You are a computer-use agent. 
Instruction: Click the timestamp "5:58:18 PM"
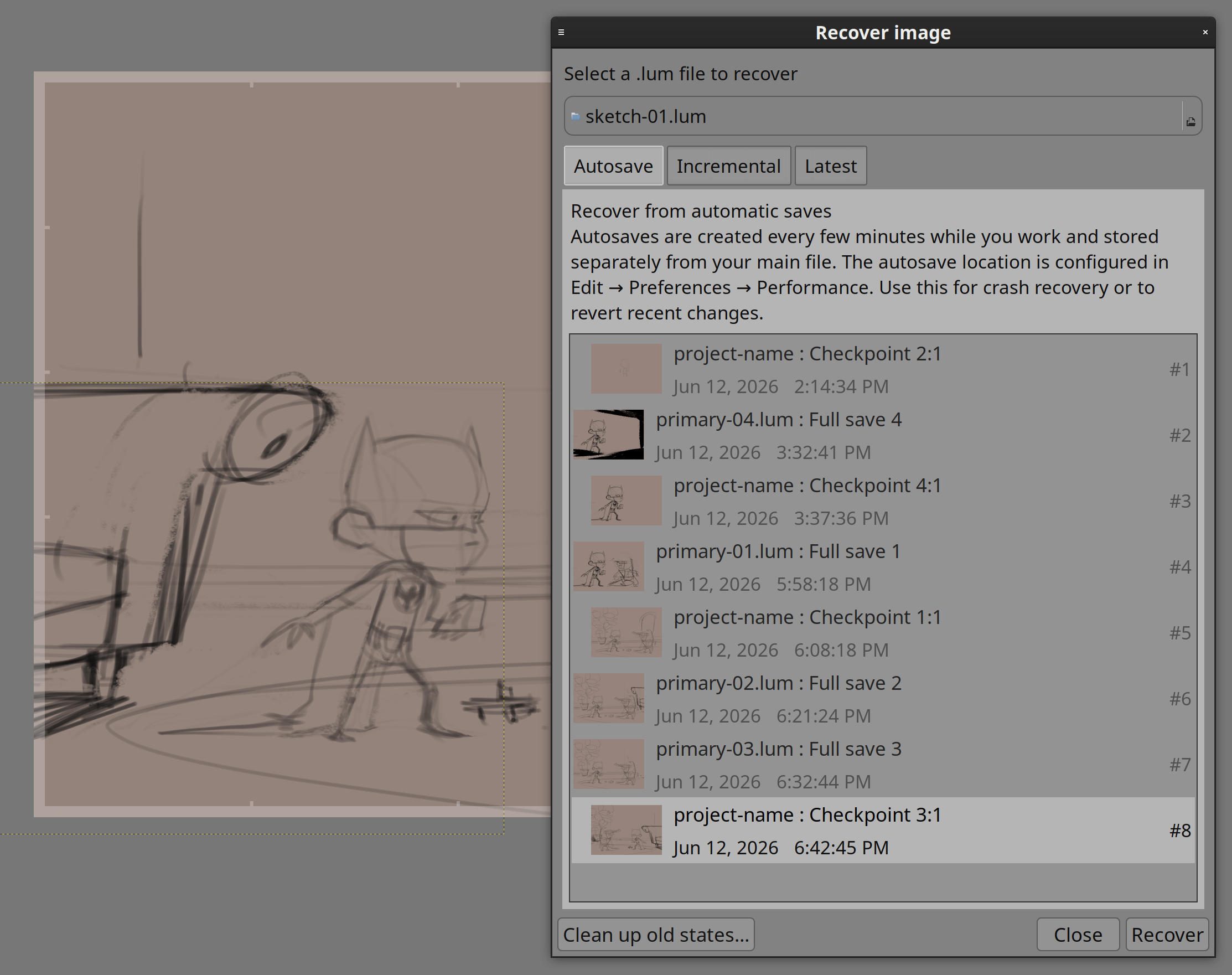pyautogui.click(x=824, y=585)
